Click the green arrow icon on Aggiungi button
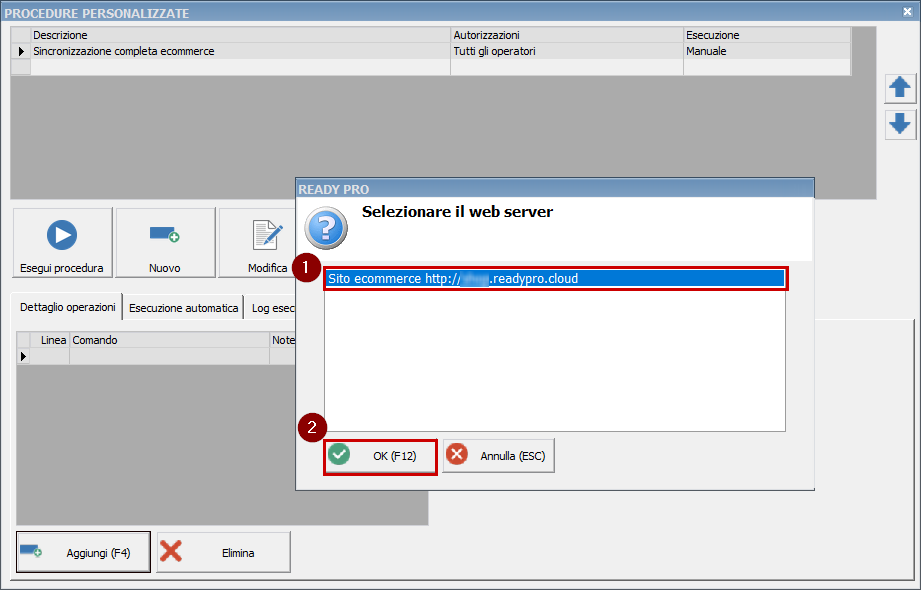Image resolution: width=921 pixels, height=590 pixels. (x=30, y=551)
